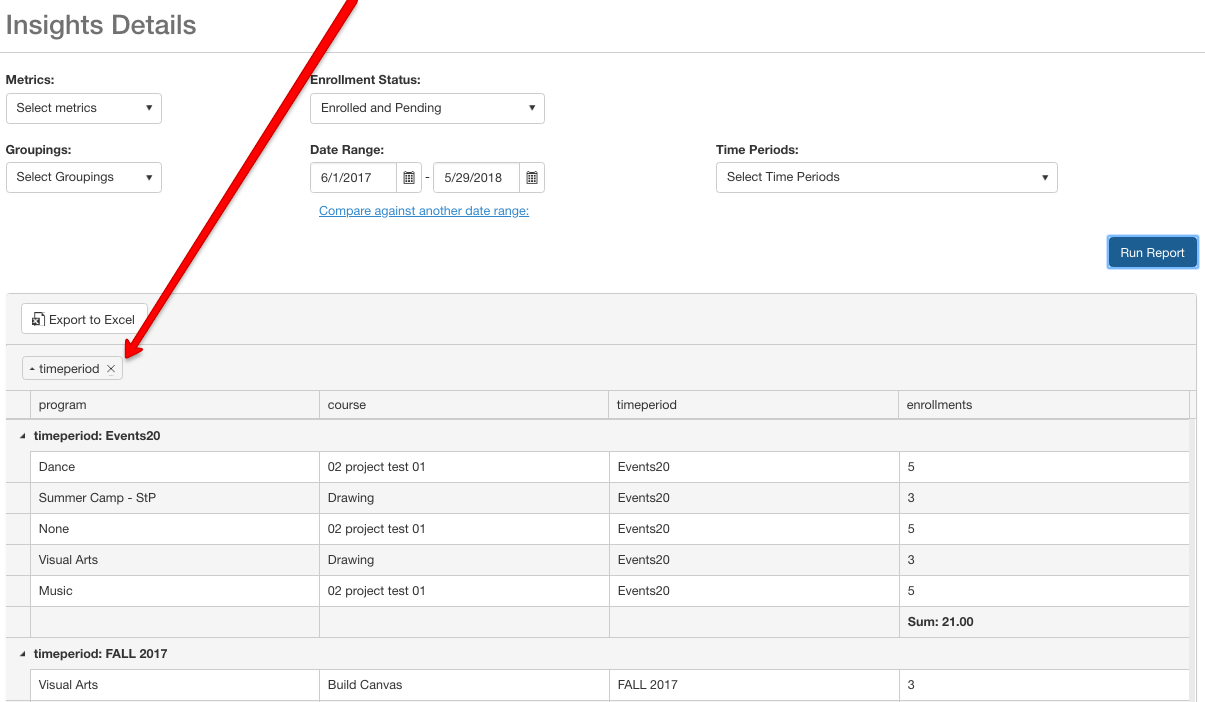Click Compare against another date range link
Image resolution: width=1205 pixels, height=702 pixels.
(424, 211)
